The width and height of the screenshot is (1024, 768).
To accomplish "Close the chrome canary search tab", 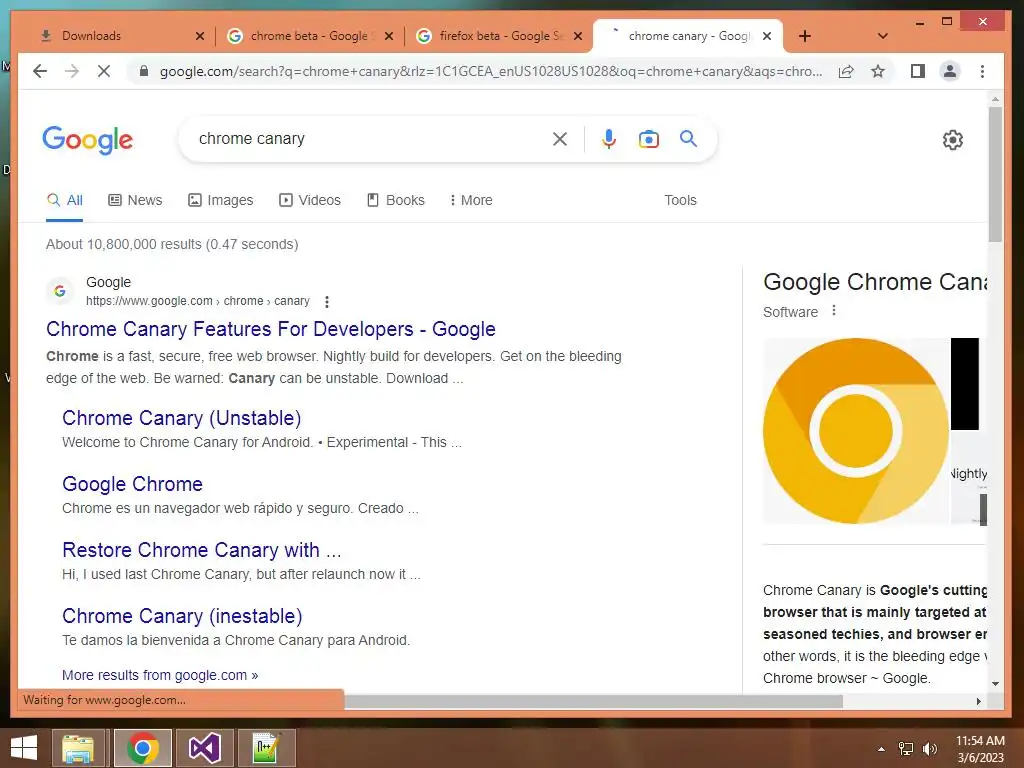I will coord(767,36).
